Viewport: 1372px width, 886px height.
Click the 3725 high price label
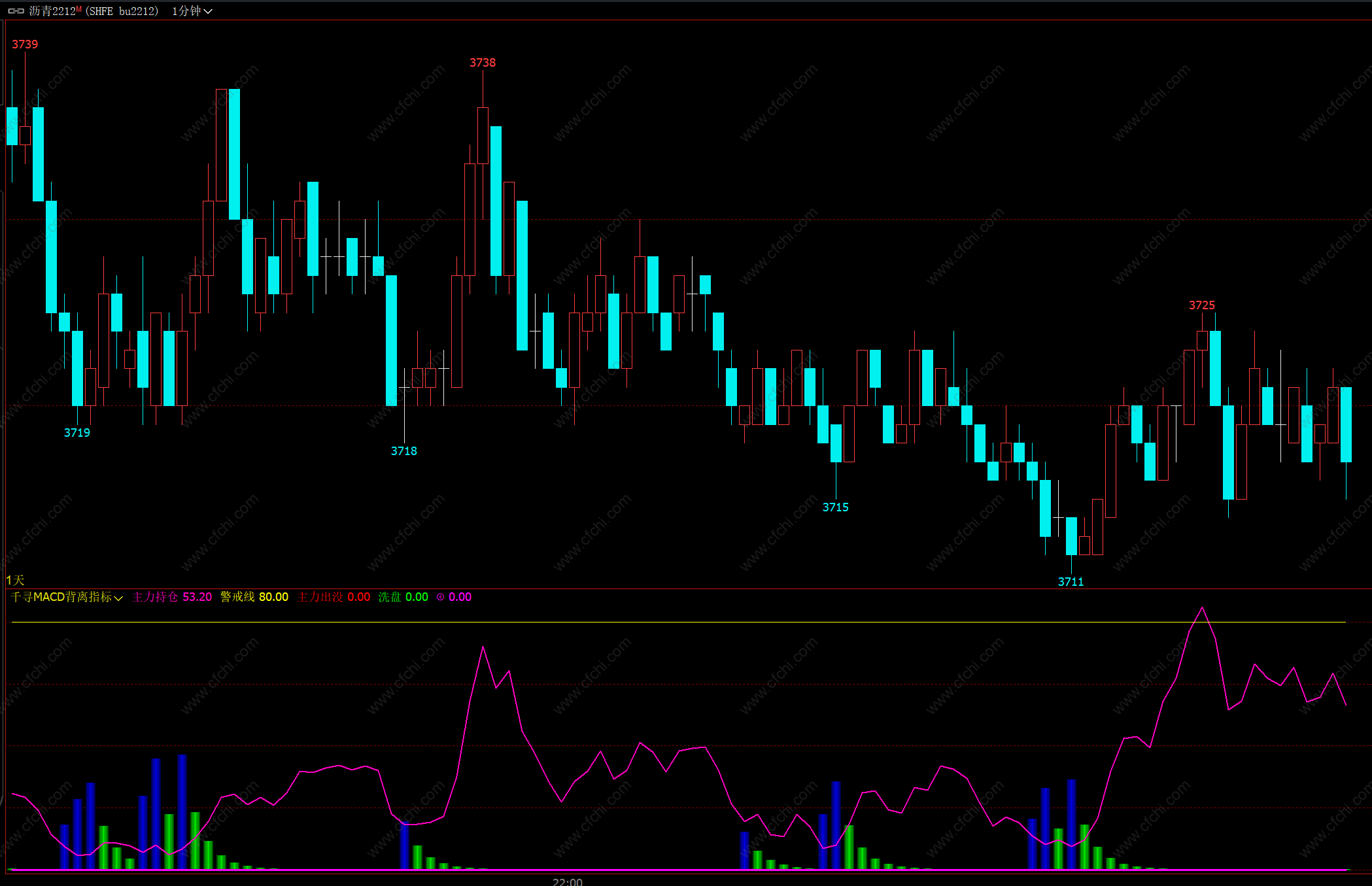1201,305
